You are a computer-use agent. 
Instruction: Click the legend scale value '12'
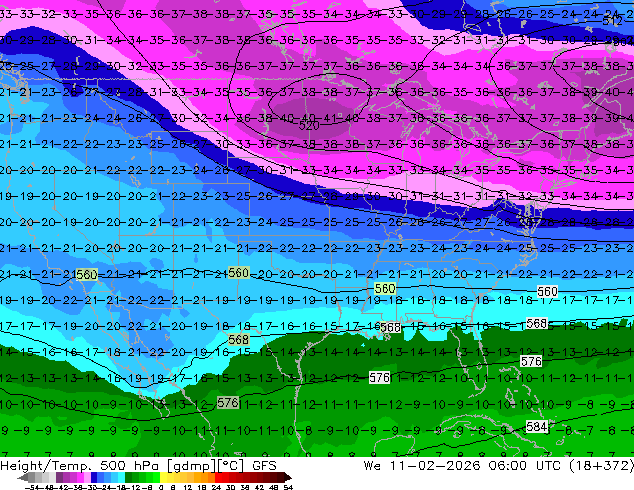point(187,487)
